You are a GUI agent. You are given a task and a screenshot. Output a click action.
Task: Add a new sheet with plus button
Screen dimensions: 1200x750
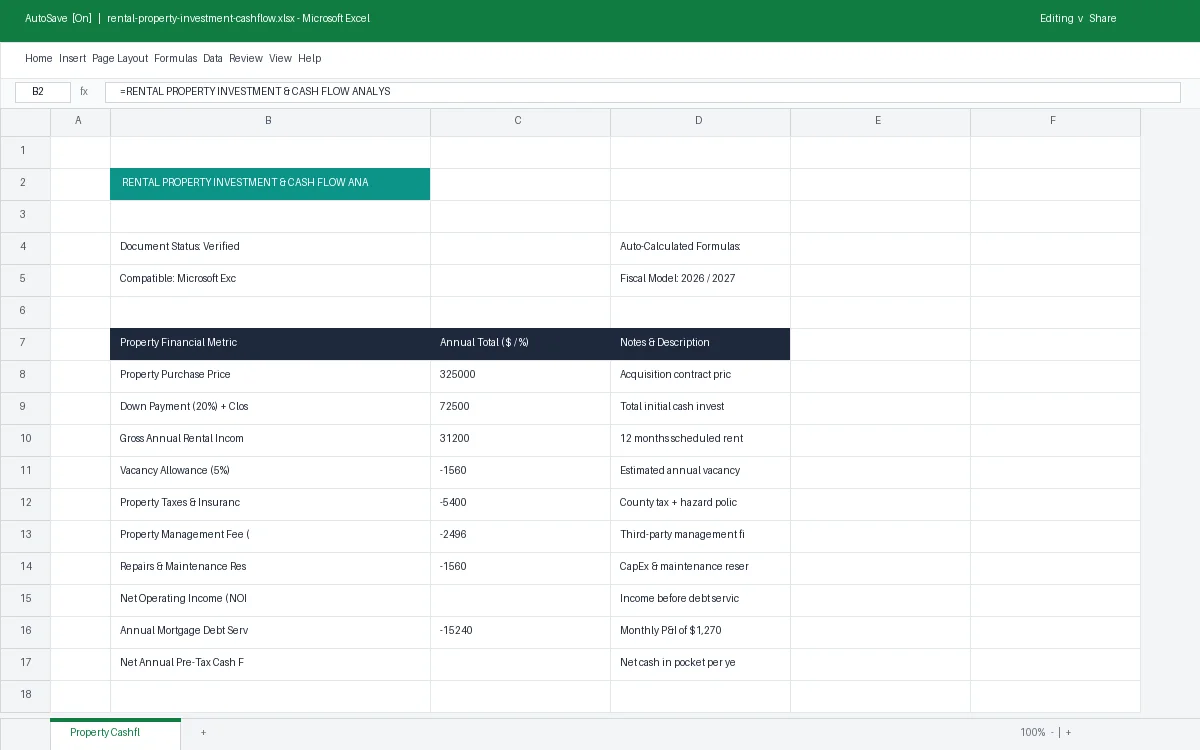(x=203, y=733)
